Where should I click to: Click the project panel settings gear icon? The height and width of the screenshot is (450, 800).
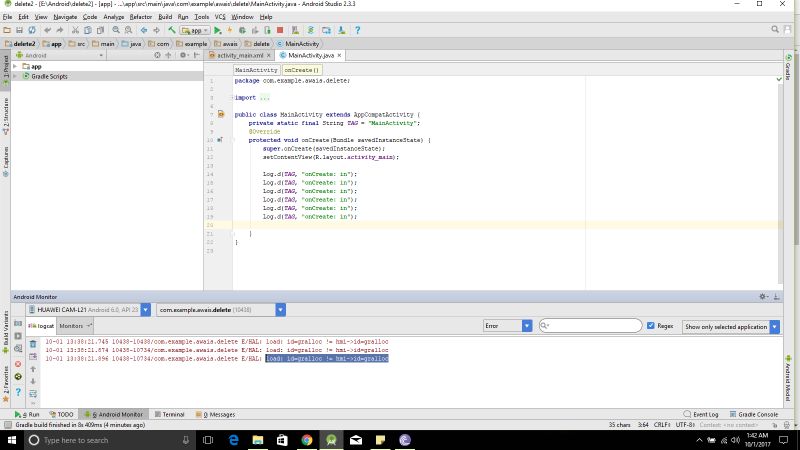coord(183,55)
